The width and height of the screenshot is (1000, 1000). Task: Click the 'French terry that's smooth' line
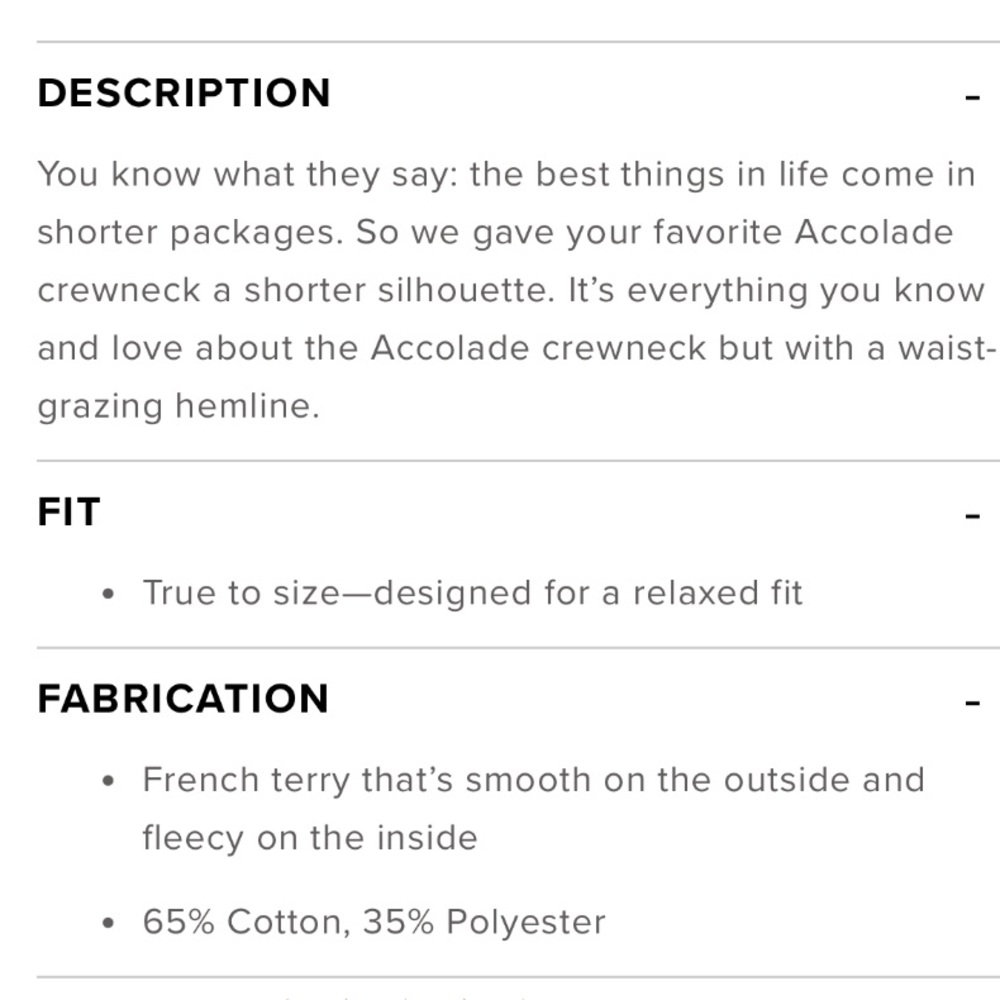(533, 780)
